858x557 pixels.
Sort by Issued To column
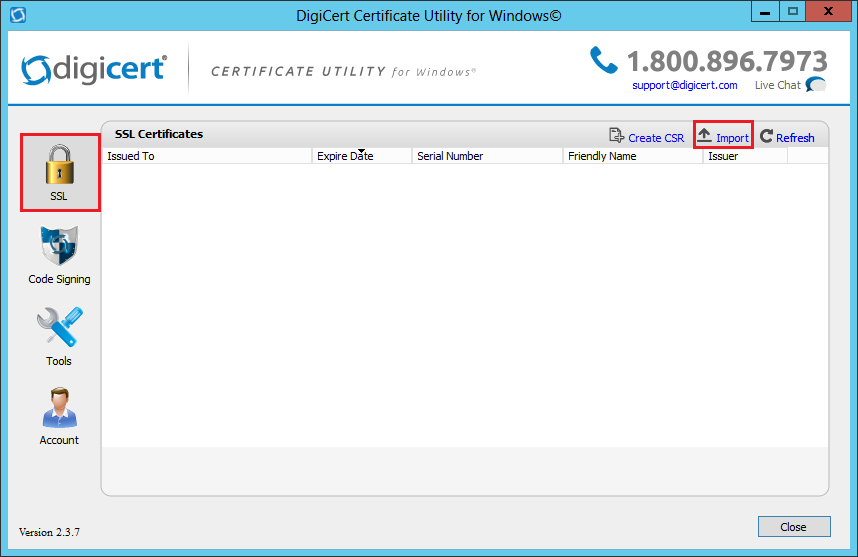[x=208, y=156]
